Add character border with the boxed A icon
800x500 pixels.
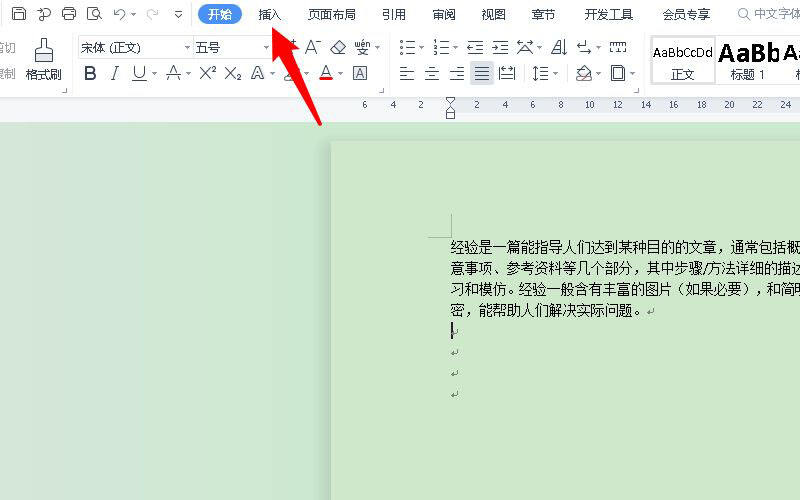pos(360,73)
